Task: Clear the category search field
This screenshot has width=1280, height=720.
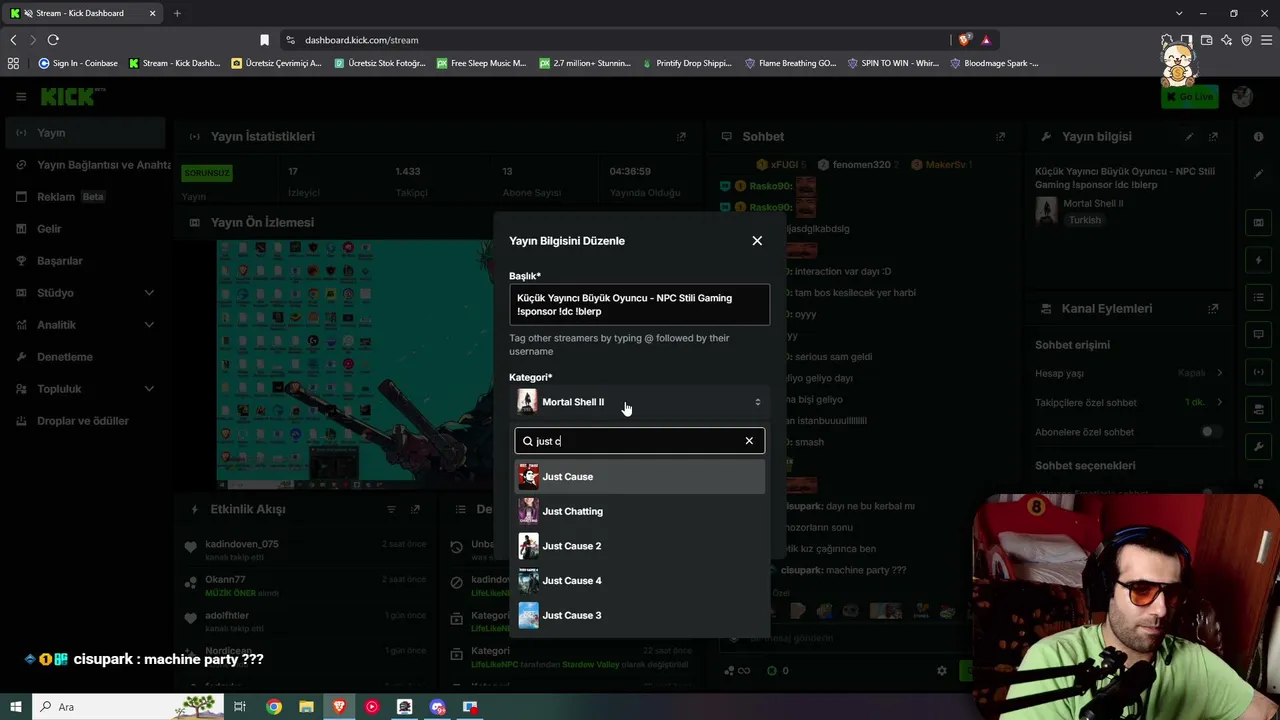Action: (x=749, y=441)
